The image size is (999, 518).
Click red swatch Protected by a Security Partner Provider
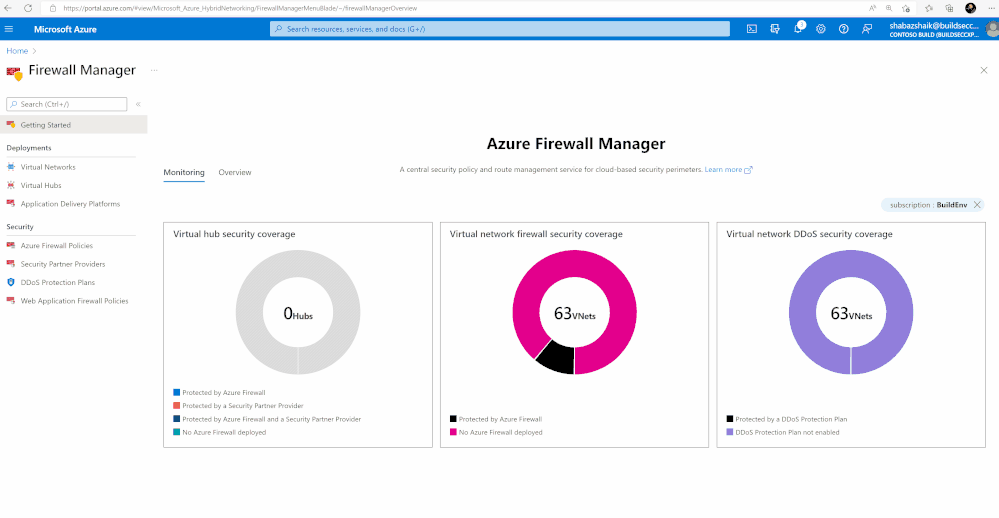[x=176, y=405]
